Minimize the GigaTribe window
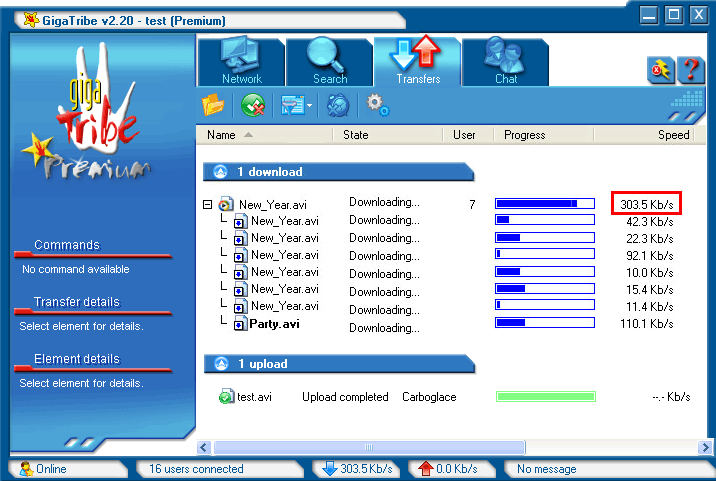This screenshot has width=716, height=481. click(x=648, y=15)
